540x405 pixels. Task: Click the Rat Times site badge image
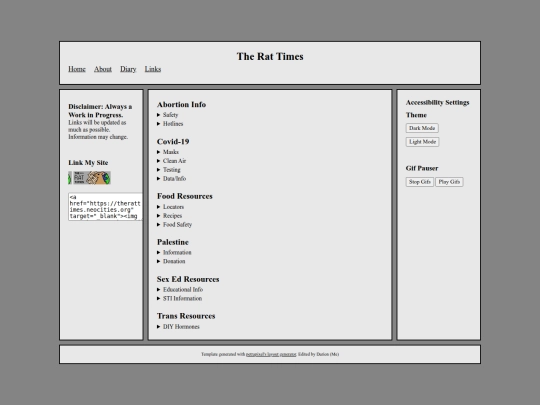point(90,178)
